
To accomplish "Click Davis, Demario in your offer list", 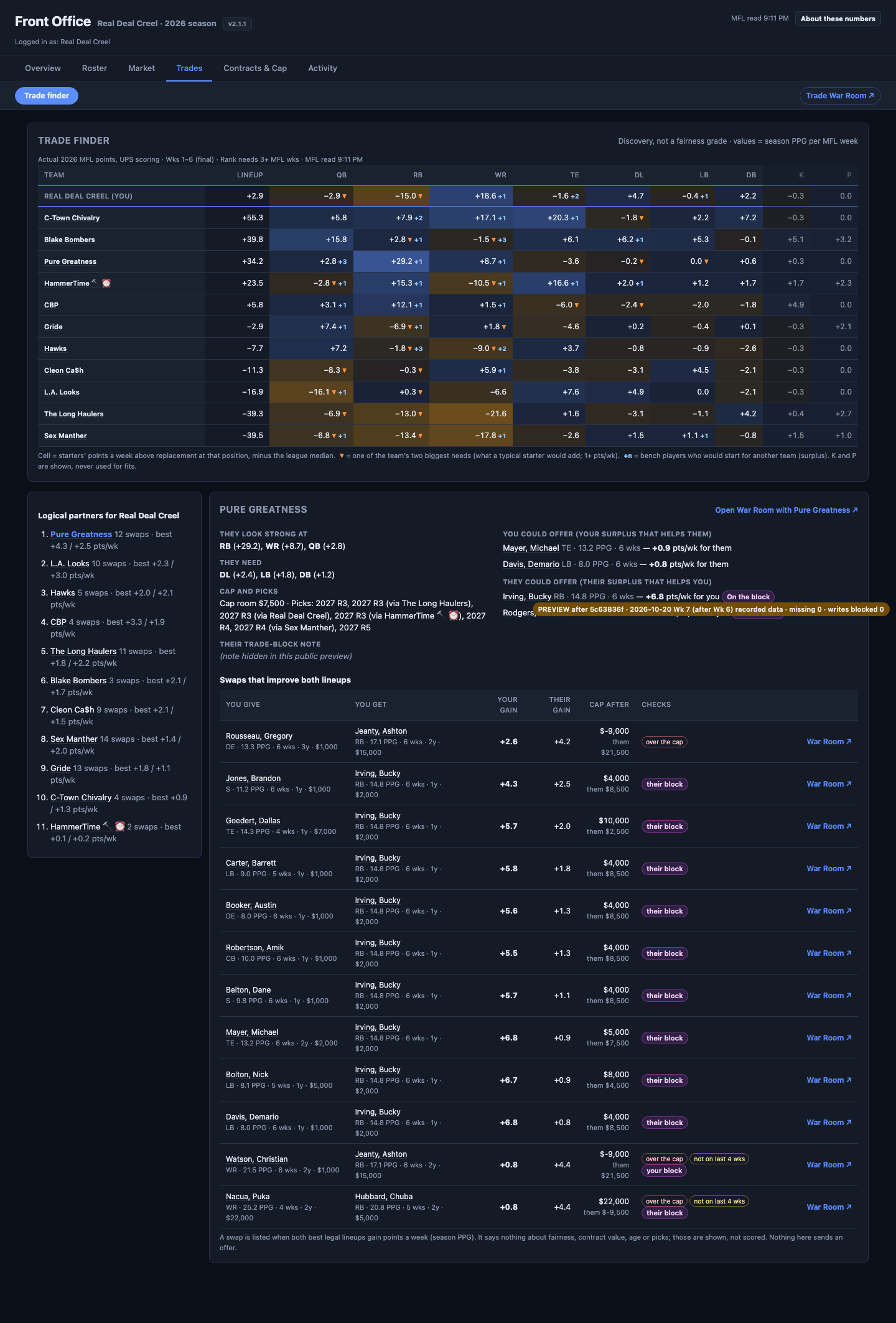I will [531, 564].
